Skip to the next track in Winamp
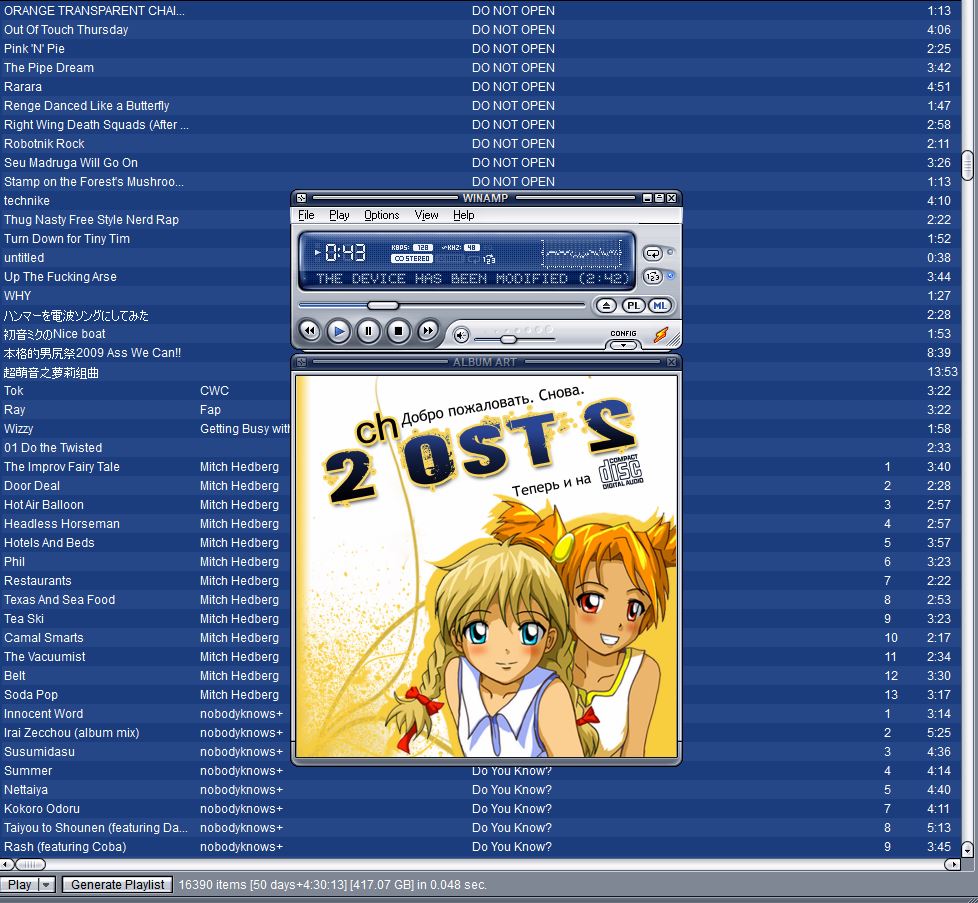This screenshot has height=903, width=978. tap(427, 331)
